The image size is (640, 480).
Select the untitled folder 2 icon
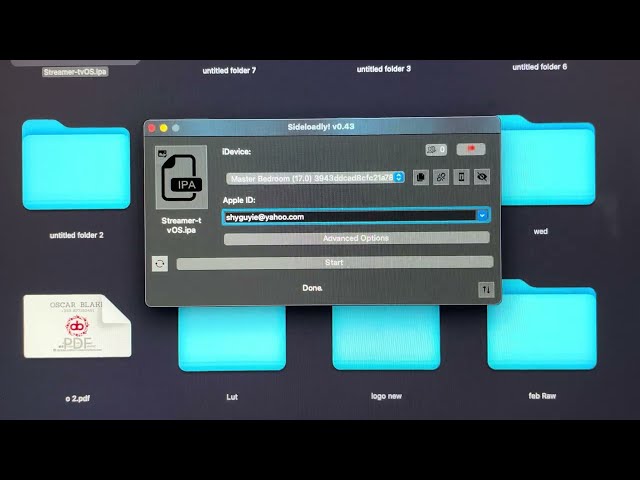point(76,164)
